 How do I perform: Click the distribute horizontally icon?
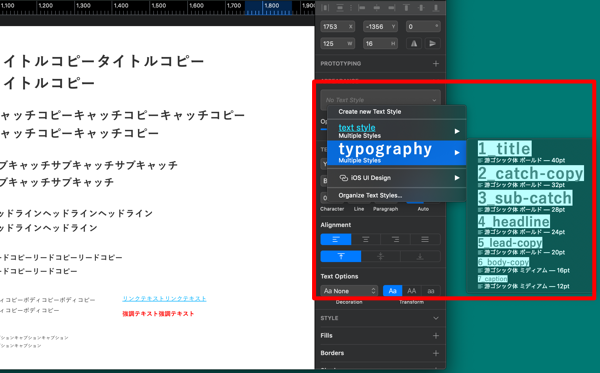pos(325,8)
